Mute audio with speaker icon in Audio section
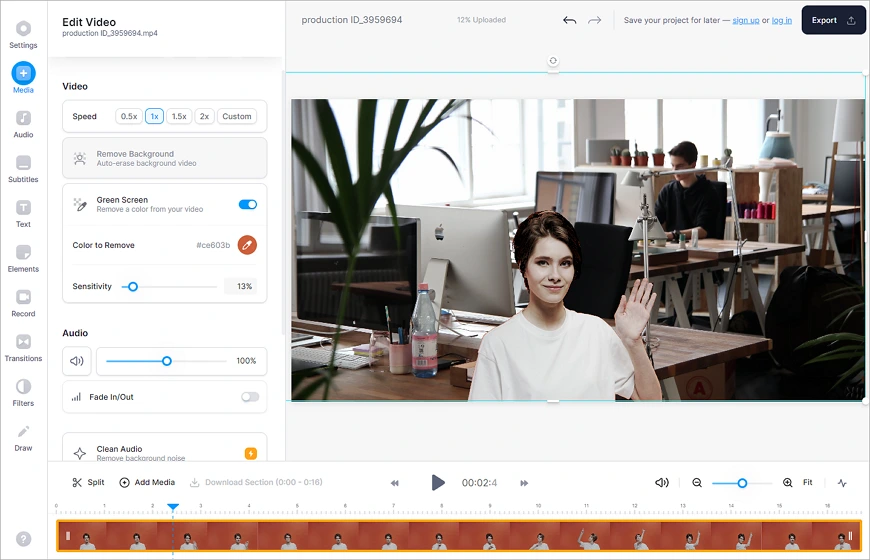 tap(77, 361)
